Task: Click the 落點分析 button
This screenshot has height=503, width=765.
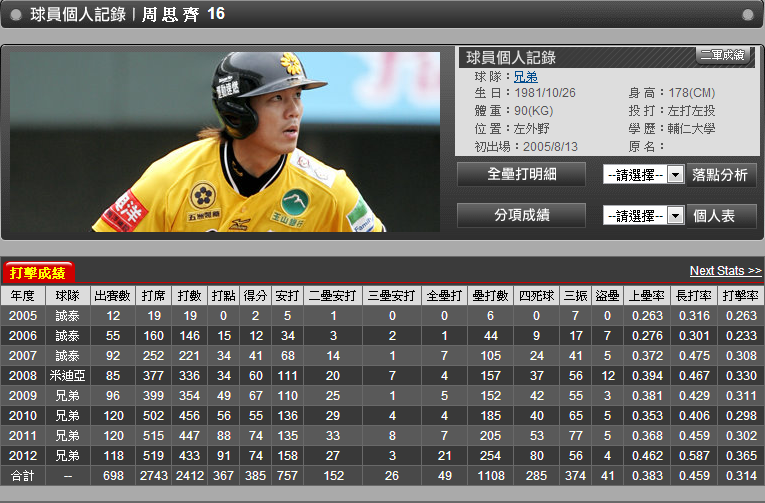Action: [721, 175]
